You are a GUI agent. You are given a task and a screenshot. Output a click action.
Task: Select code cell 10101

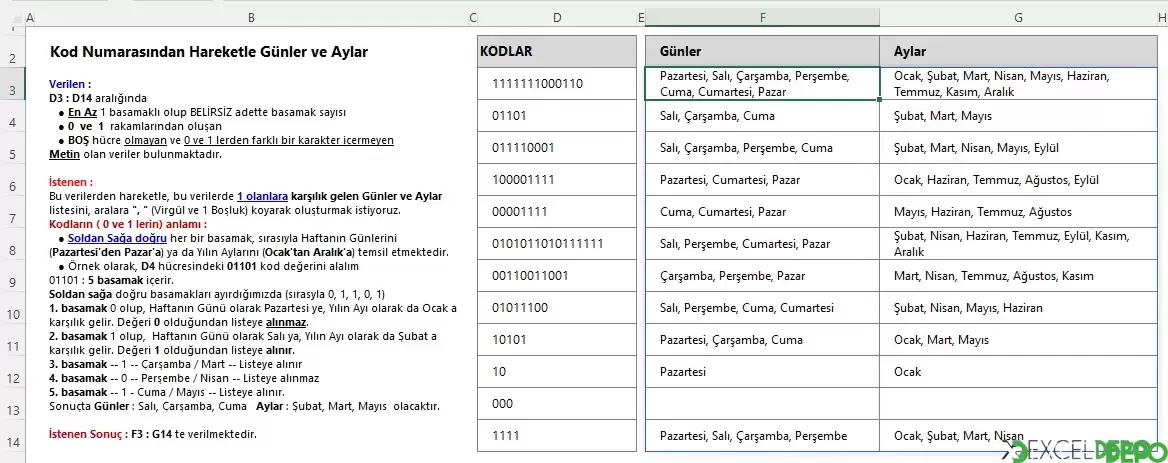point(557,340)
